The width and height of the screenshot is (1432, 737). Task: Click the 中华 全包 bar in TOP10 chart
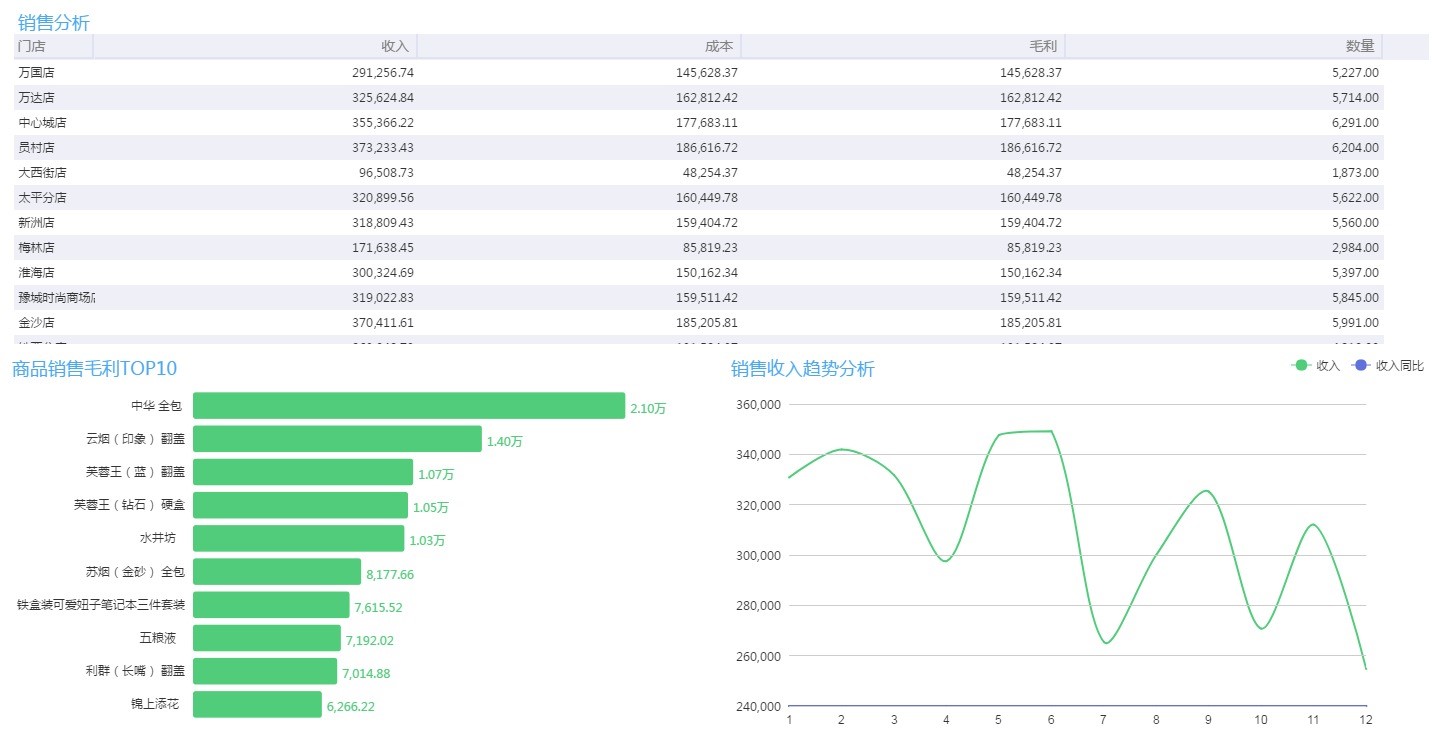pos(408,406)
